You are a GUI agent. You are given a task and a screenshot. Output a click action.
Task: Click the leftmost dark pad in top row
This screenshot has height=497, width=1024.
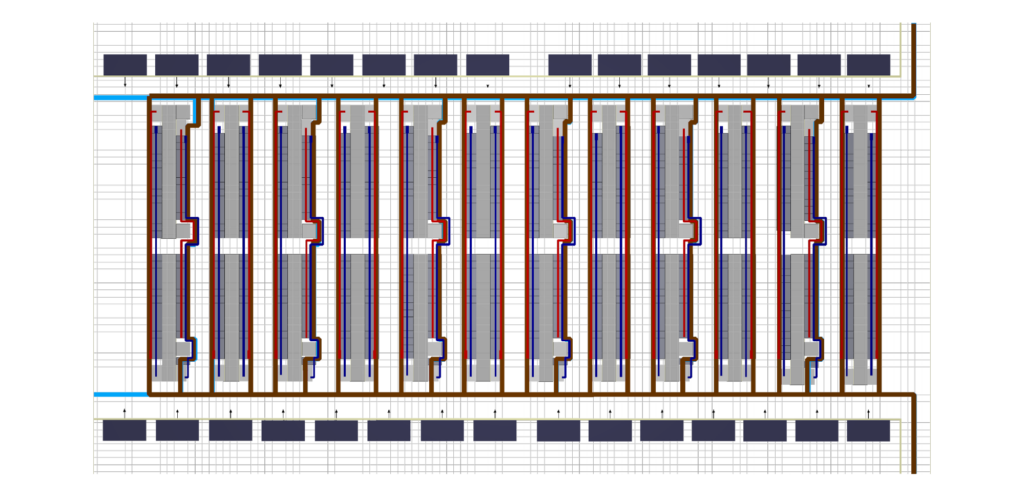125,65
